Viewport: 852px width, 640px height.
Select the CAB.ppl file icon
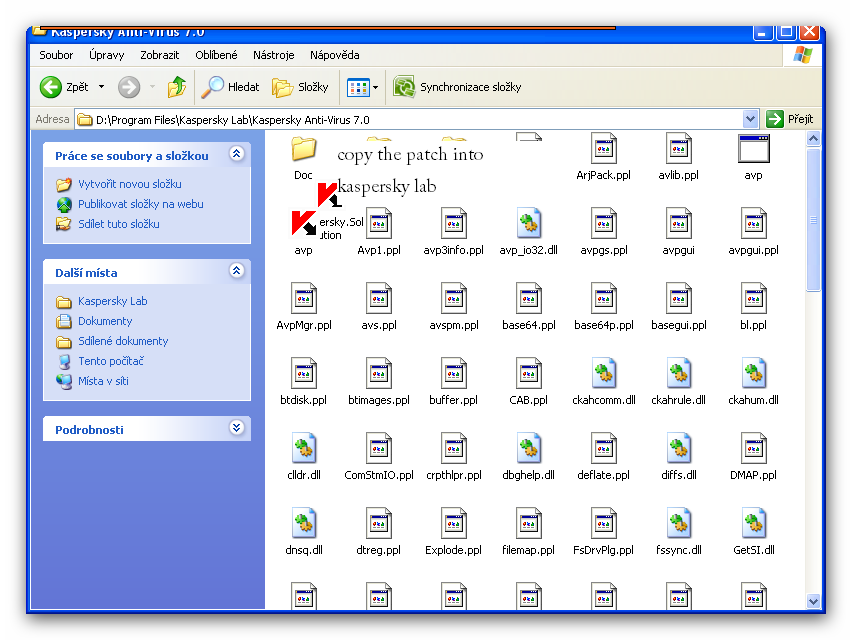(529, 373)
